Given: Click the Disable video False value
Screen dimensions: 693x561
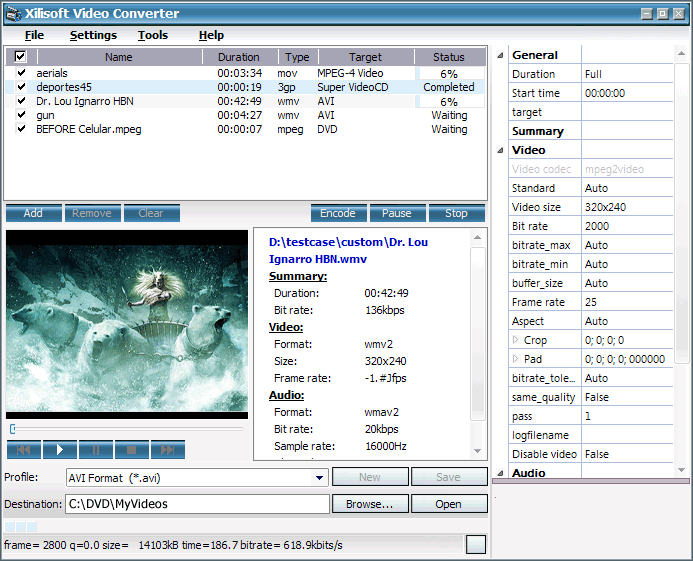Looking at the screenshot, I should click(597, 454).
